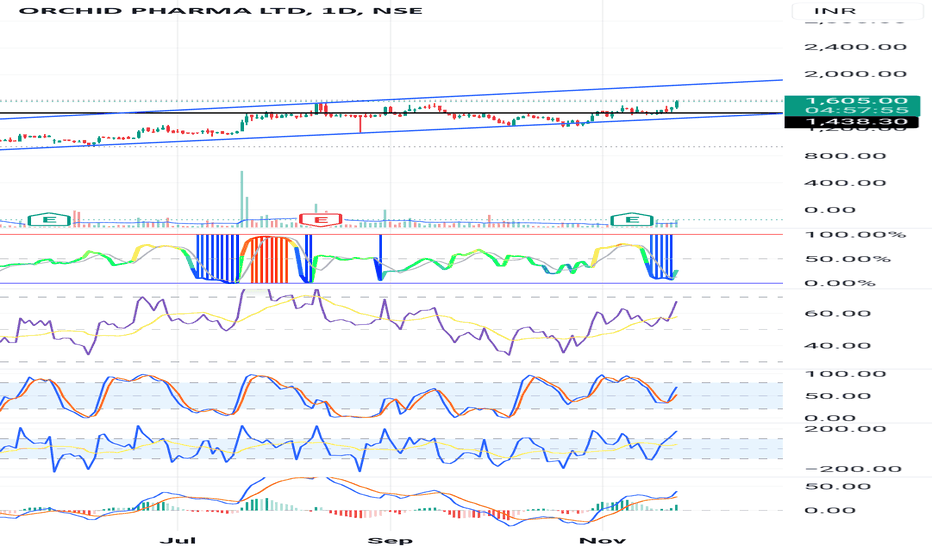
Task: Click the 2,000.00 price axis label
Action: tap(855, 74)
